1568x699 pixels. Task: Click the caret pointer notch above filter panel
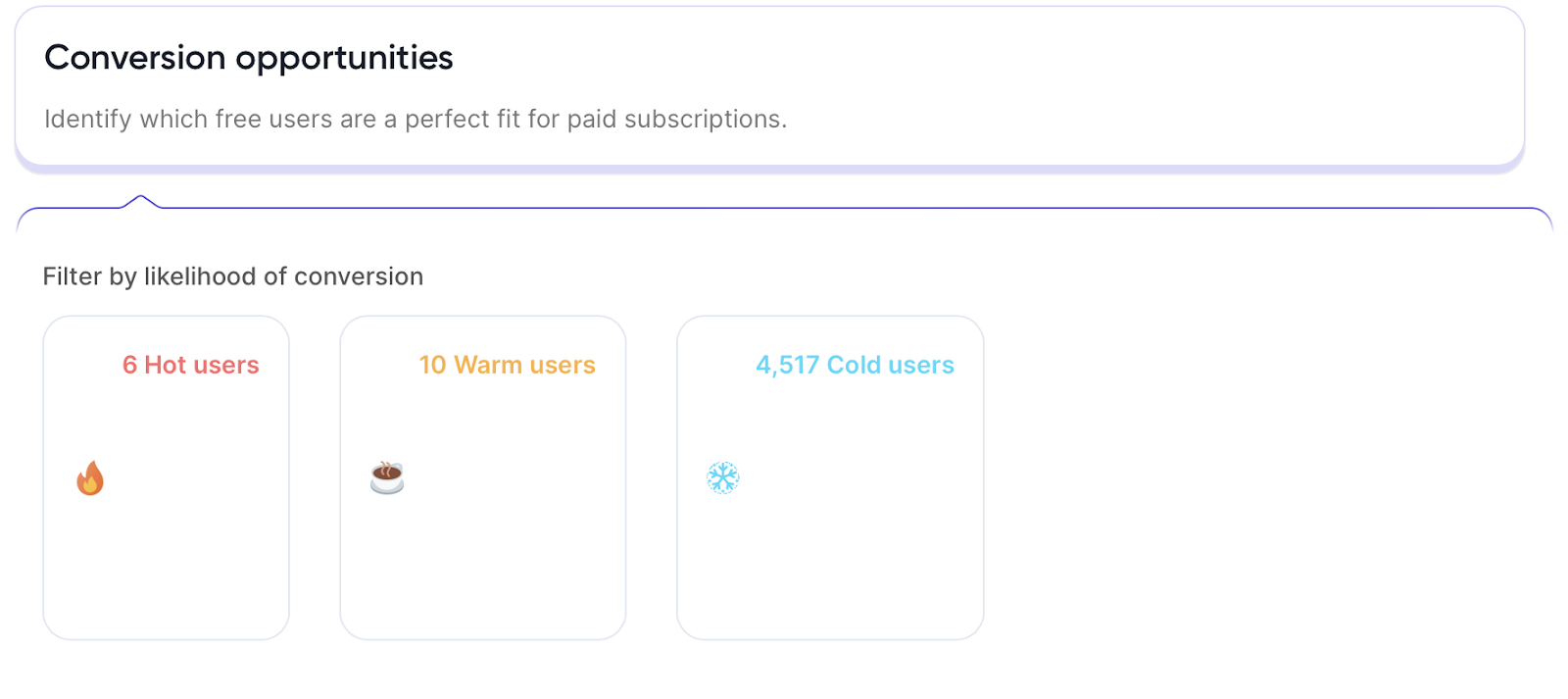[x=141, y=201]
